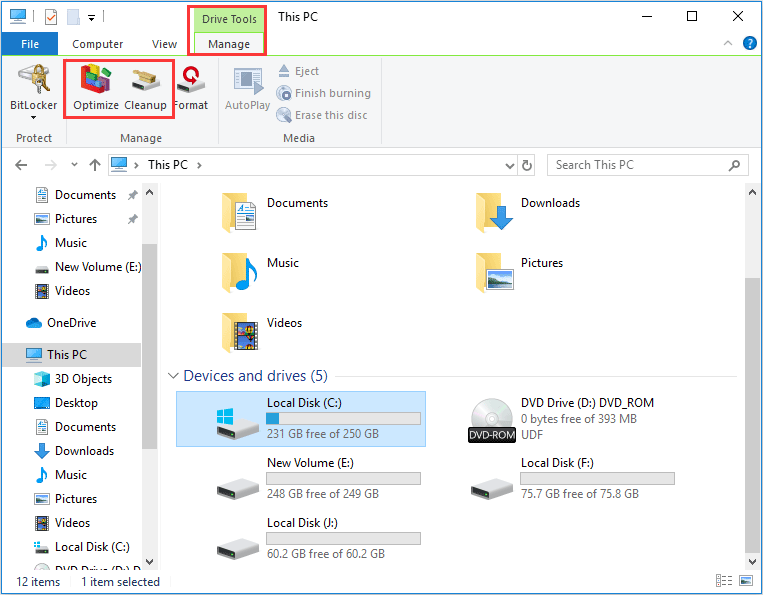
Task: Run the Cleanup disk tool
Action: click(x=145, y=88)
